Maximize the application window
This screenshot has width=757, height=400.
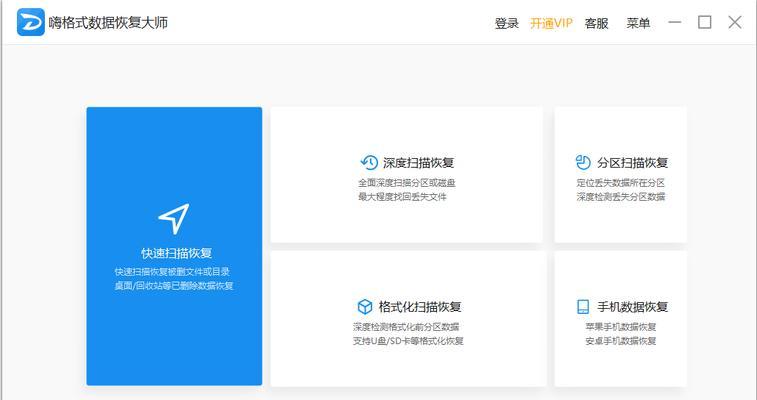pyautogui.click(x=705, y=22)
